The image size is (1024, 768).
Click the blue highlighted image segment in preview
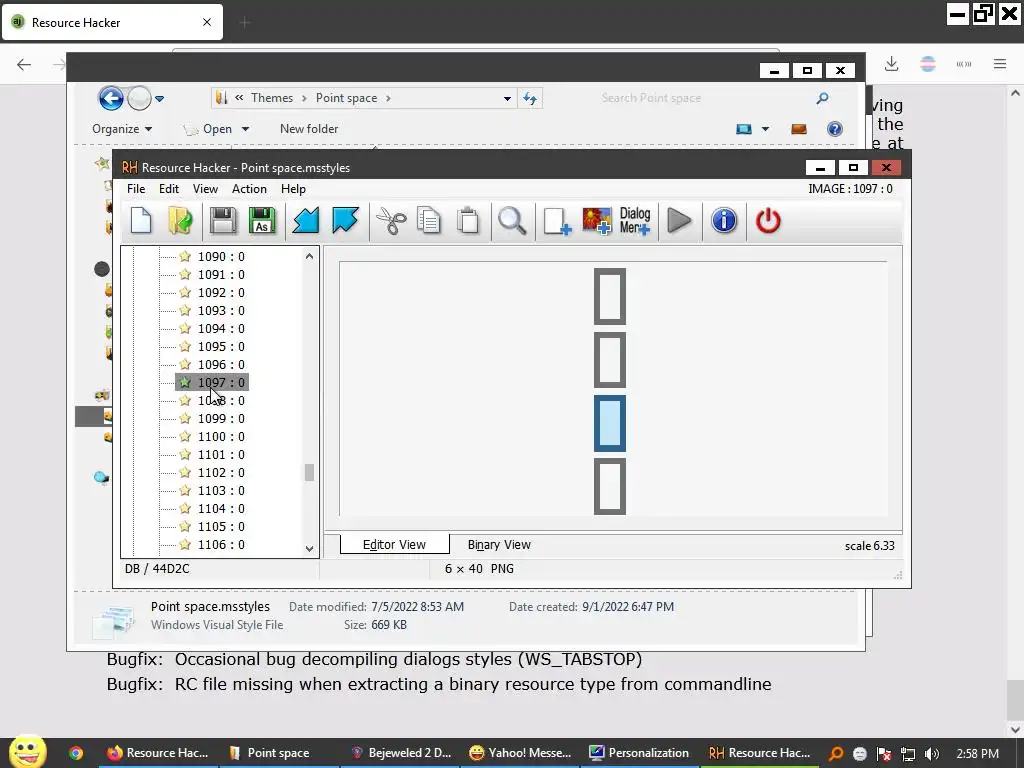coord(609,423)
